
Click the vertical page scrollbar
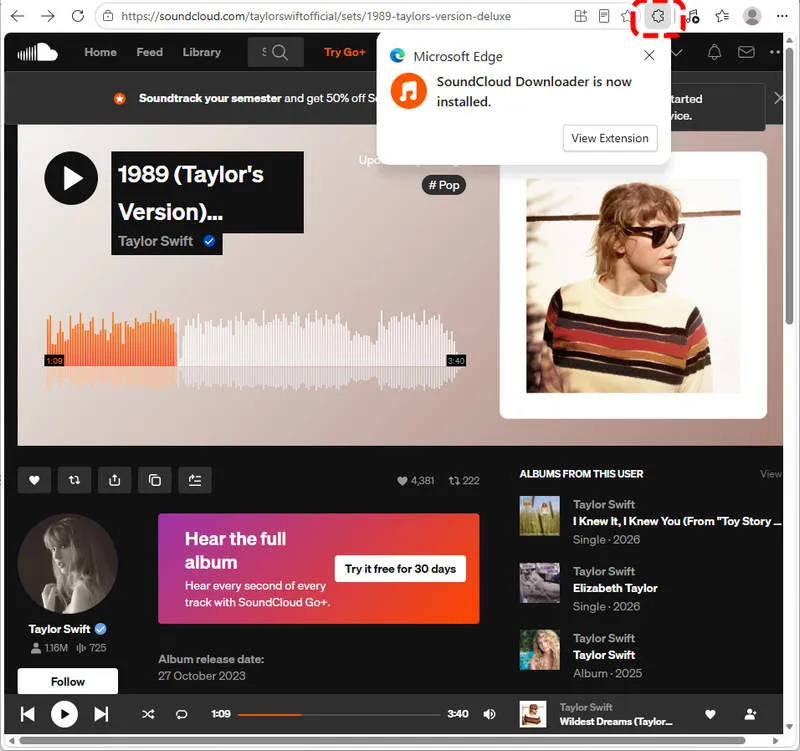(790, 186)
